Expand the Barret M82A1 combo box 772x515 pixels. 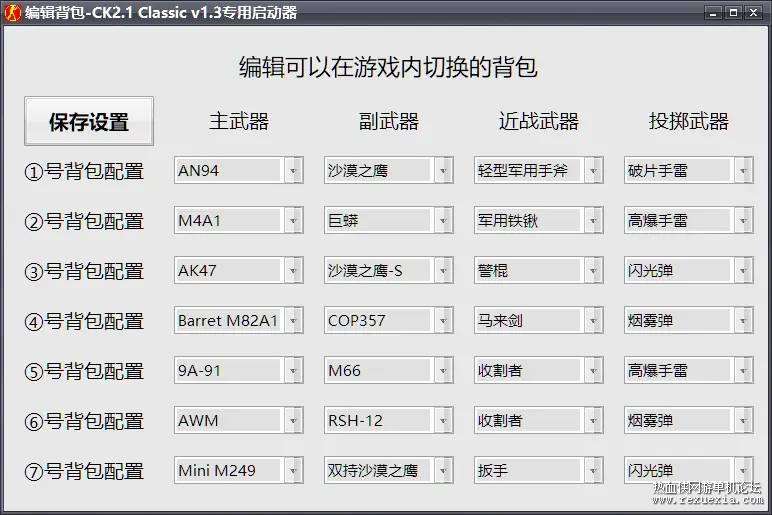pyautogui.click(x=238, y=320)
